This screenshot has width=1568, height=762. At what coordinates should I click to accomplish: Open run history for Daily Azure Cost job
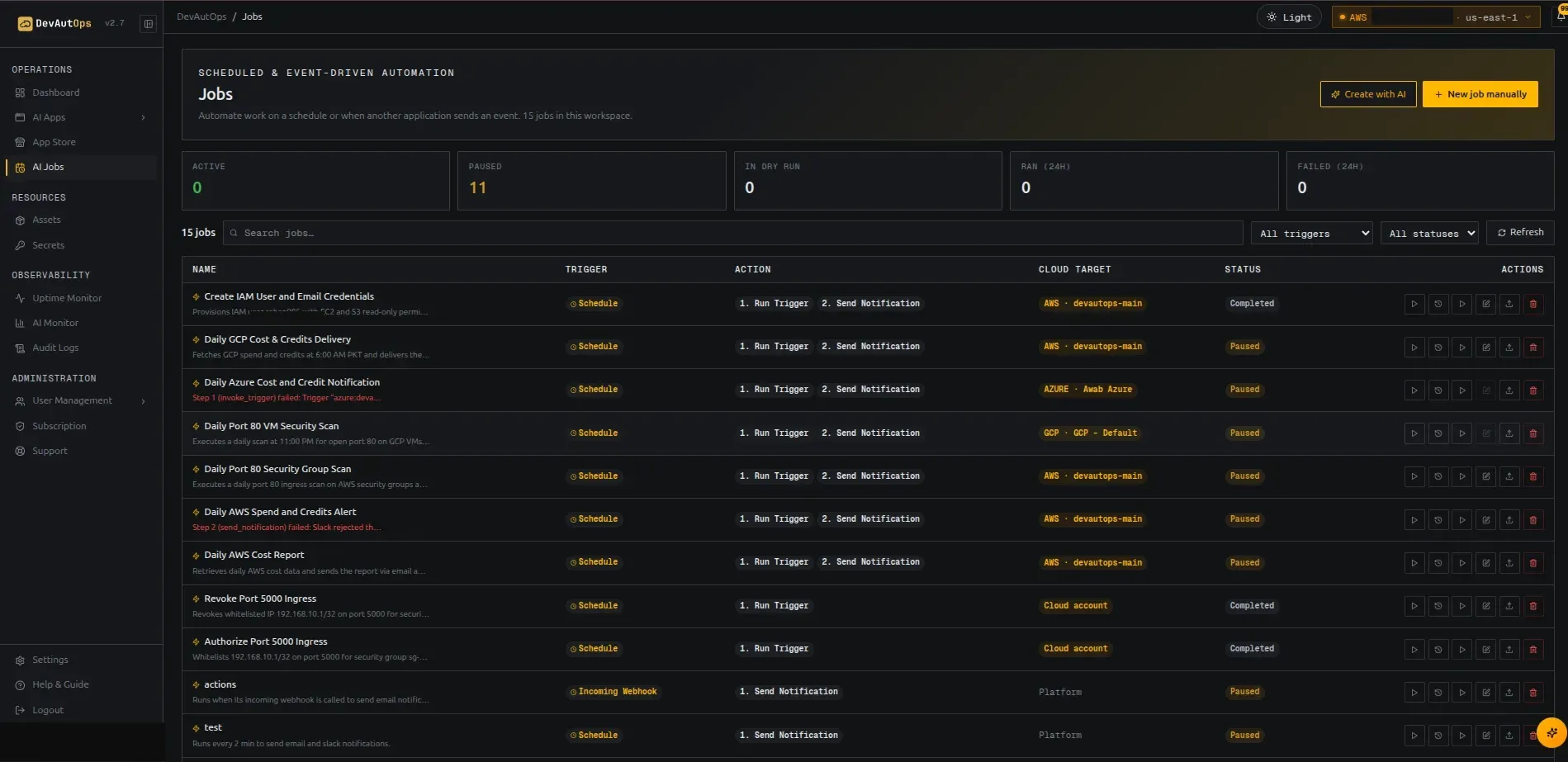[1438, 390]
